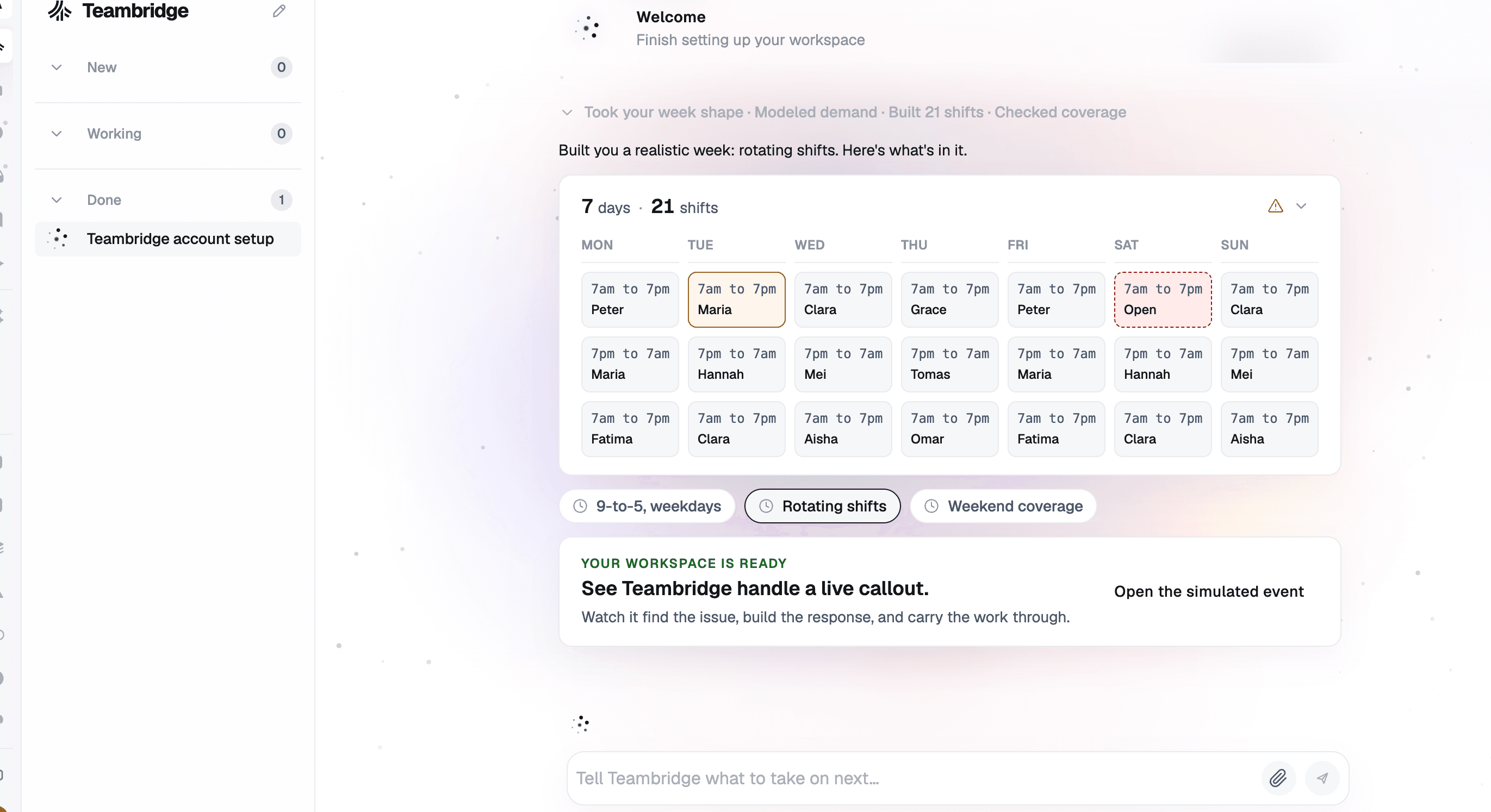Click the paperclip attach icon
This screenshot has height=812, width=1491.
pos(1278,778)
